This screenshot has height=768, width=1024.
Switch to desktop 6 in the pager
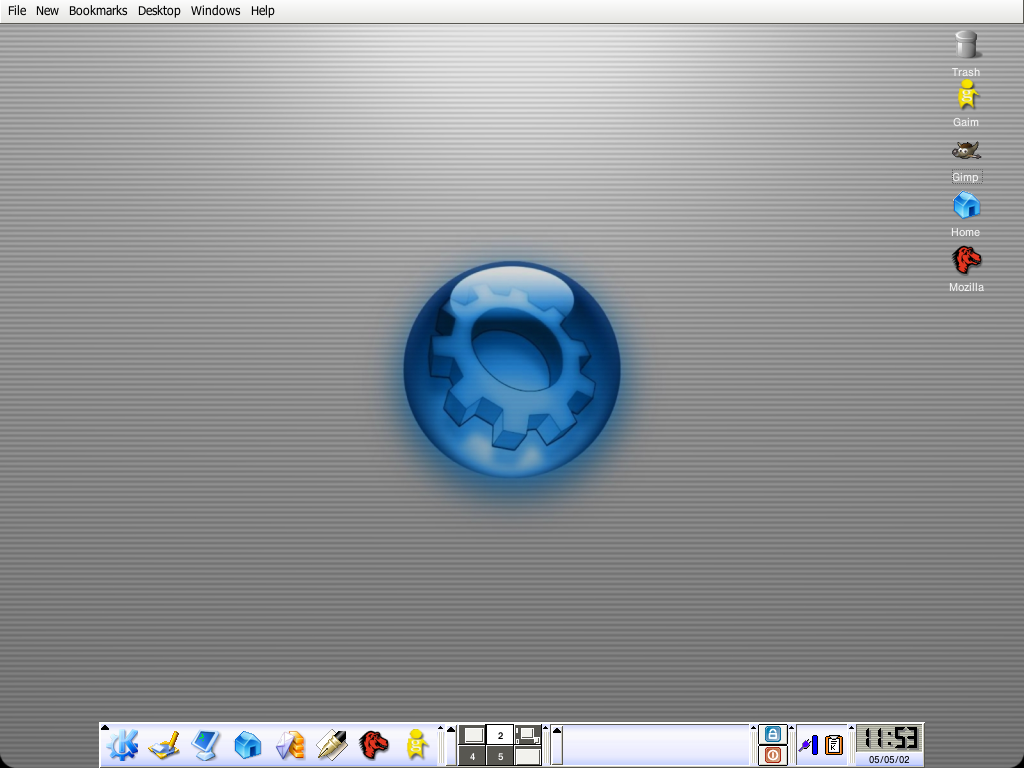pos(528,756)
